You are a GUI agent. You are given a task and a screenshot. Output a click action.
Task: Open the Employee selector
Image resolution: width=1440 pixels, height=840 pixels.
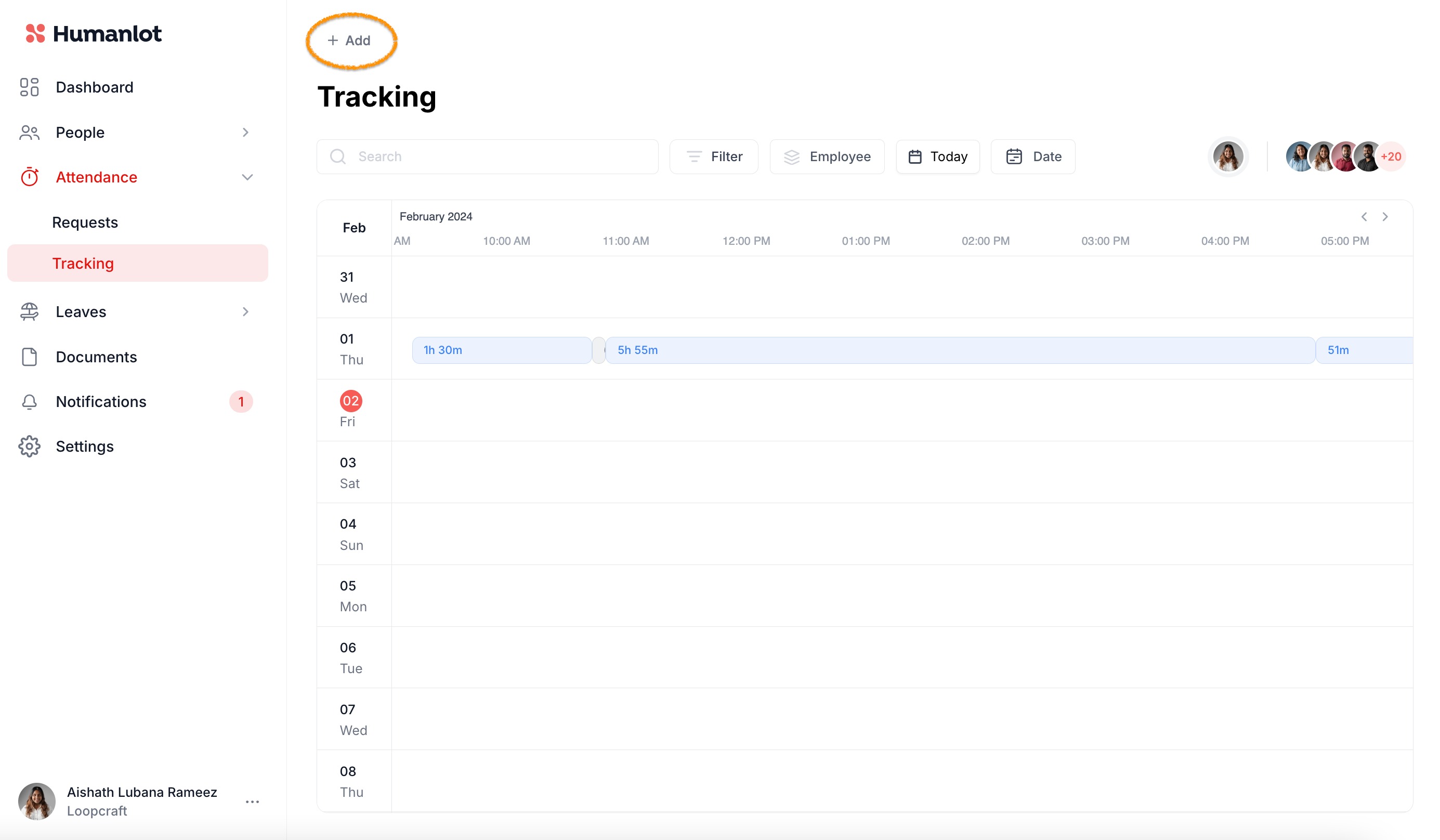[827, 156]
